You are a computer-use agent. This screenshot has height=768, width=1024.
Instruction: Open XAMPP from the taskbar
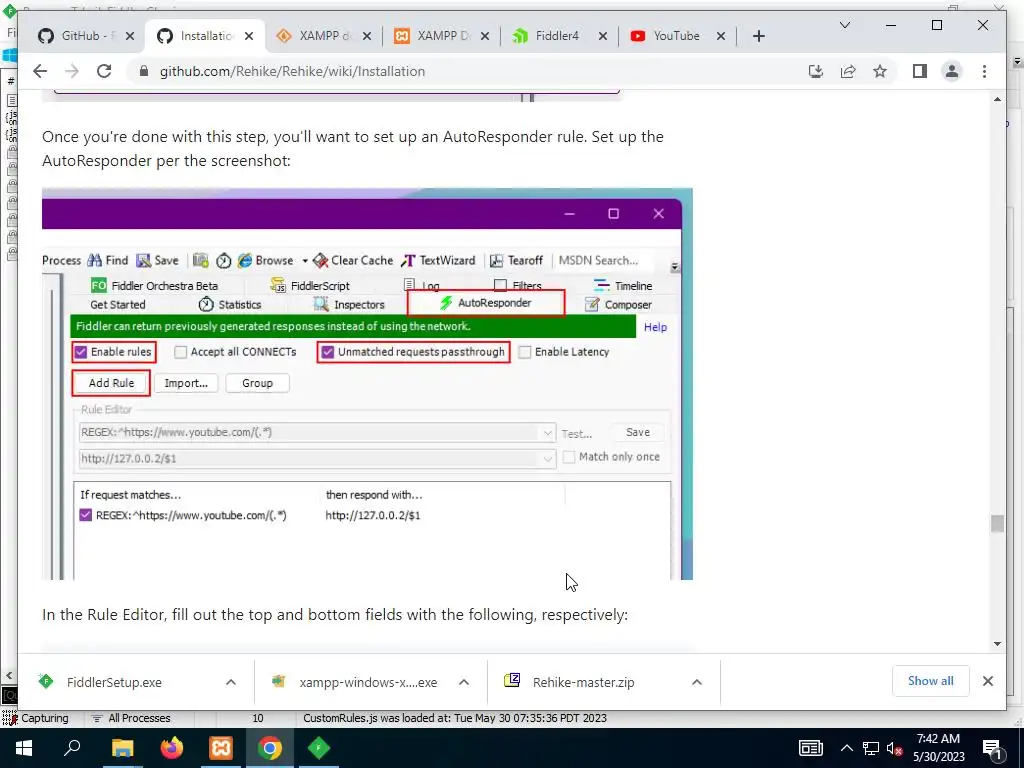(221, 748)
